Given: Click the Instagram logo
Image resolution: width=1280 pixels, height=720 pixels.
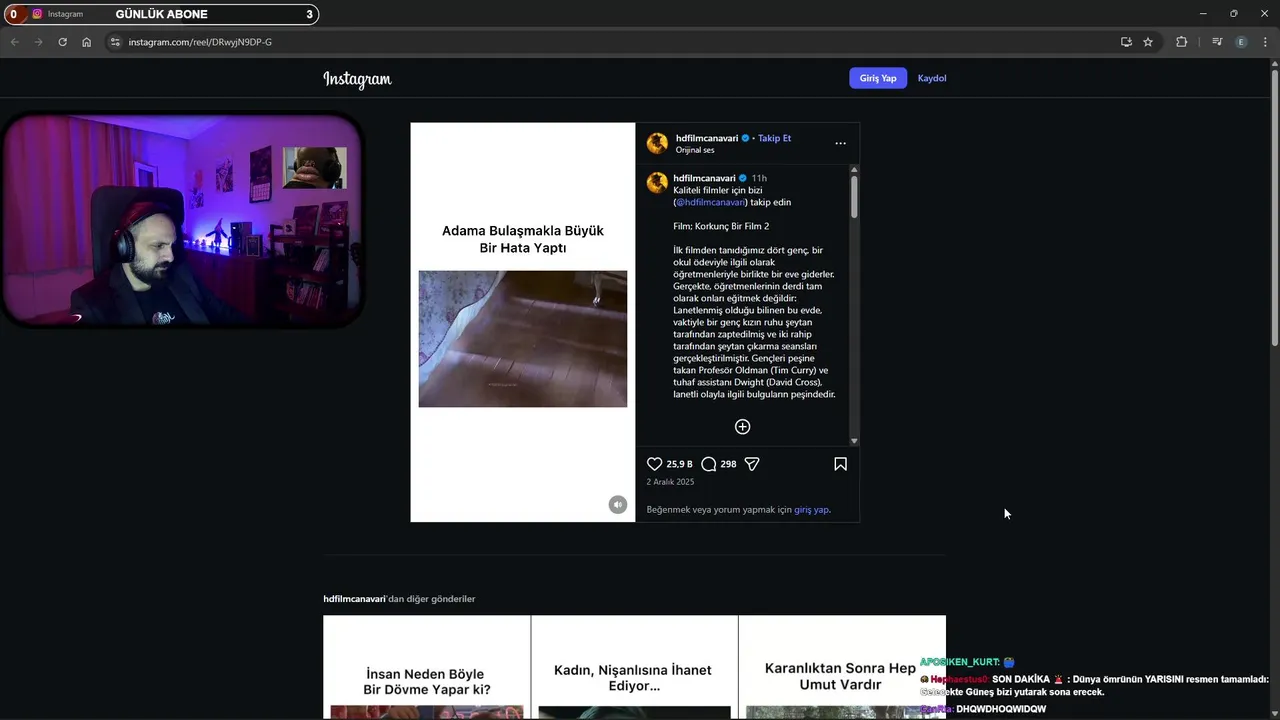Looking at the screenshot, I should 357,79.
